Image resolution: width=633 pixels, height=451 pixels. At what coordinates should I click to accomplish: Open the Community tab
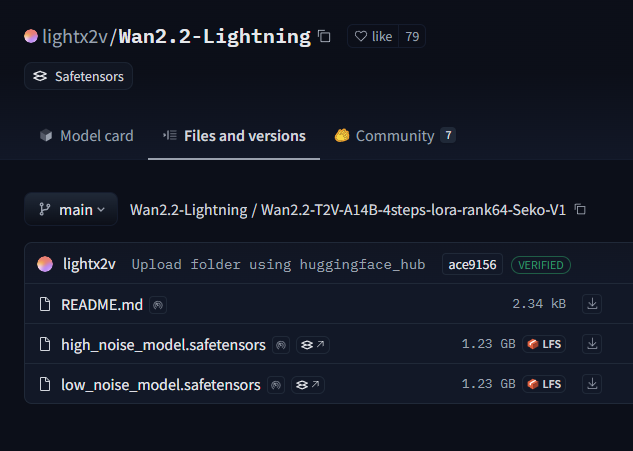(395, 136)
